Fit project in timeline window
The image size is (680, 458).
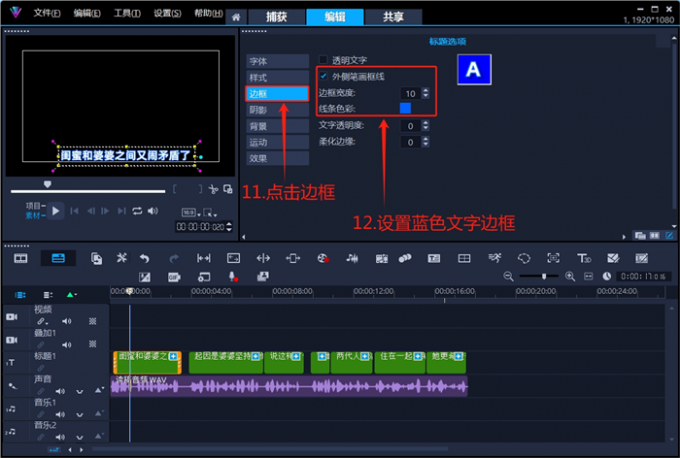pyautogui.click(x=588, y=276)
